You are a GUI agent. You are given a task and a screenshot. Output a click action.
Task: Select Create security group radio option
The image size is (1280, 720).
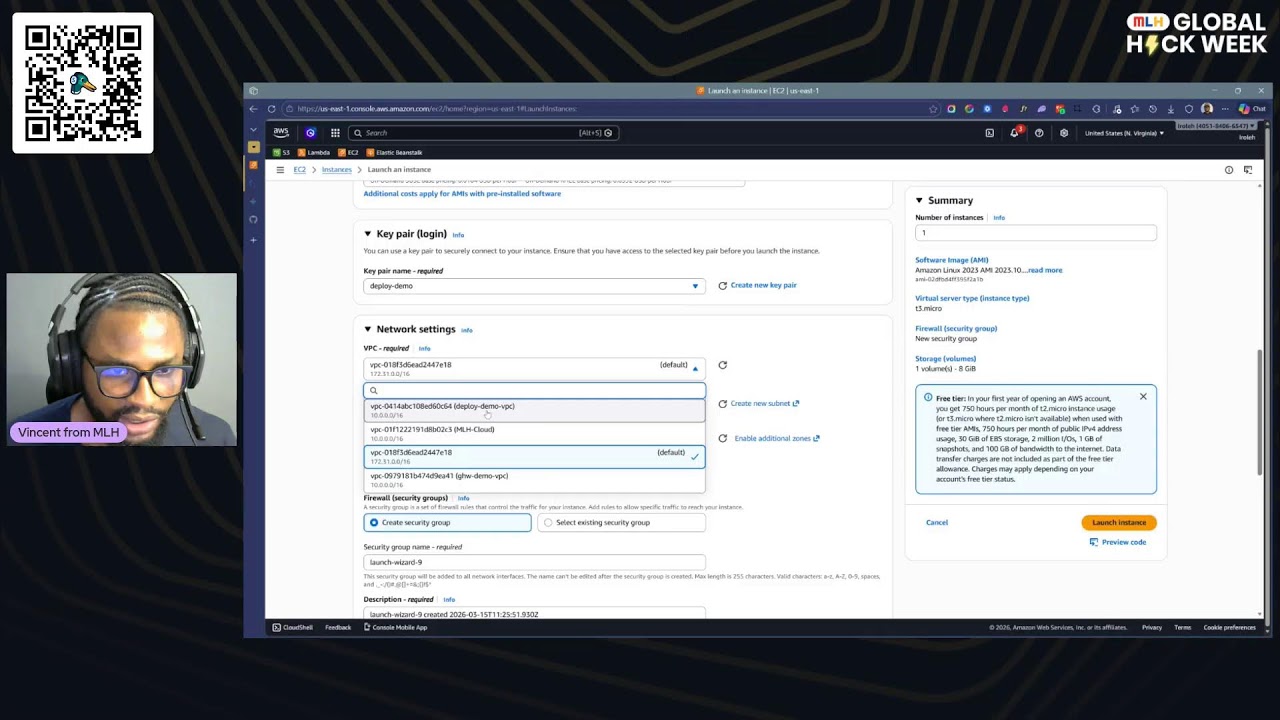[447, 523]
